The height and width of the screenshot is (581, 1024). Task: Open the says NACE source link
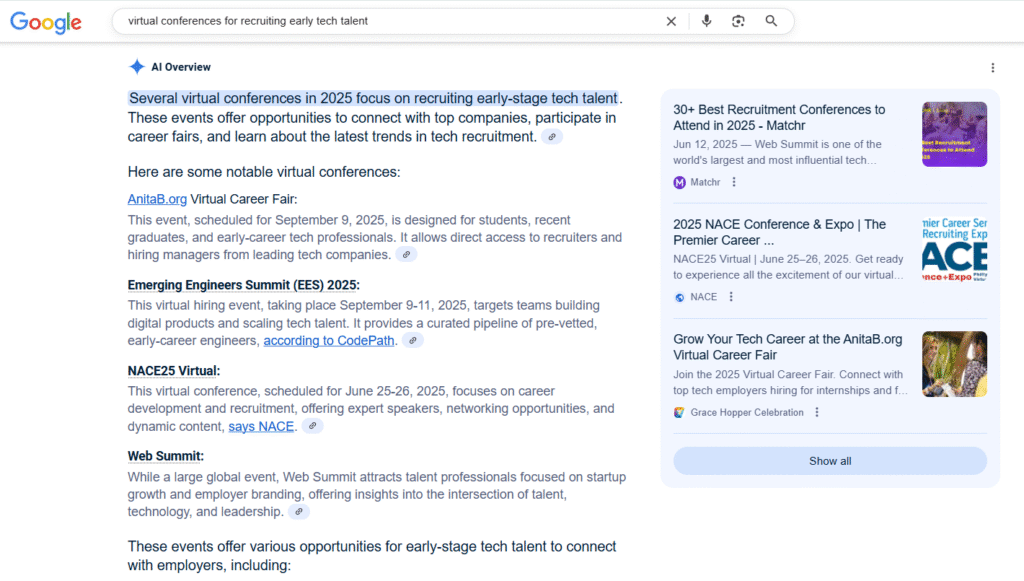coord(261,426)
